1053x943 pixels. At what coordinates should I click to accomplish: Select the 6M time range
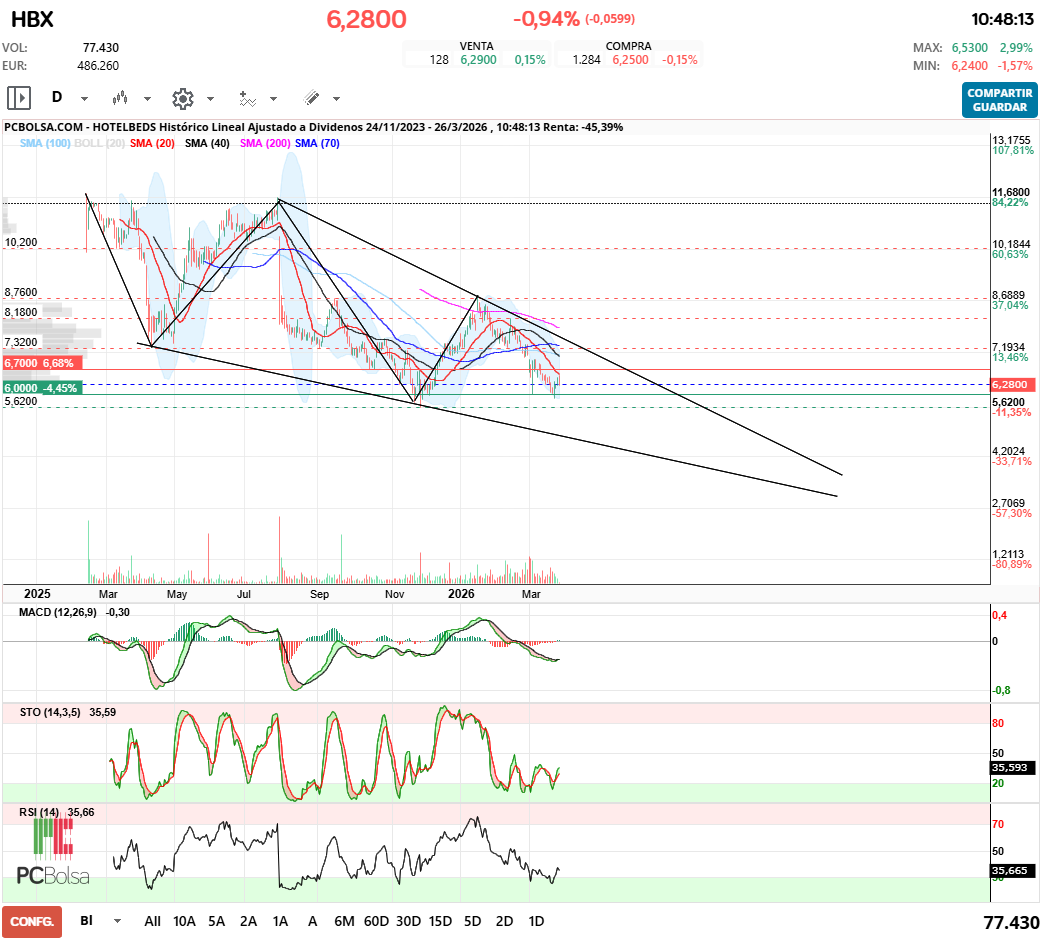344,921
